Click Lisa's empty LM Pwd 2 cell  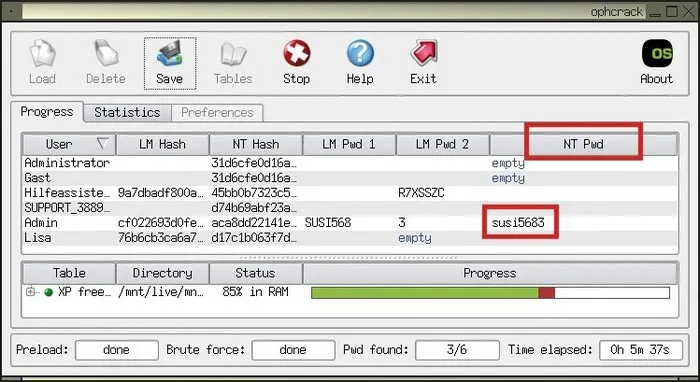[x=415, y=238]
